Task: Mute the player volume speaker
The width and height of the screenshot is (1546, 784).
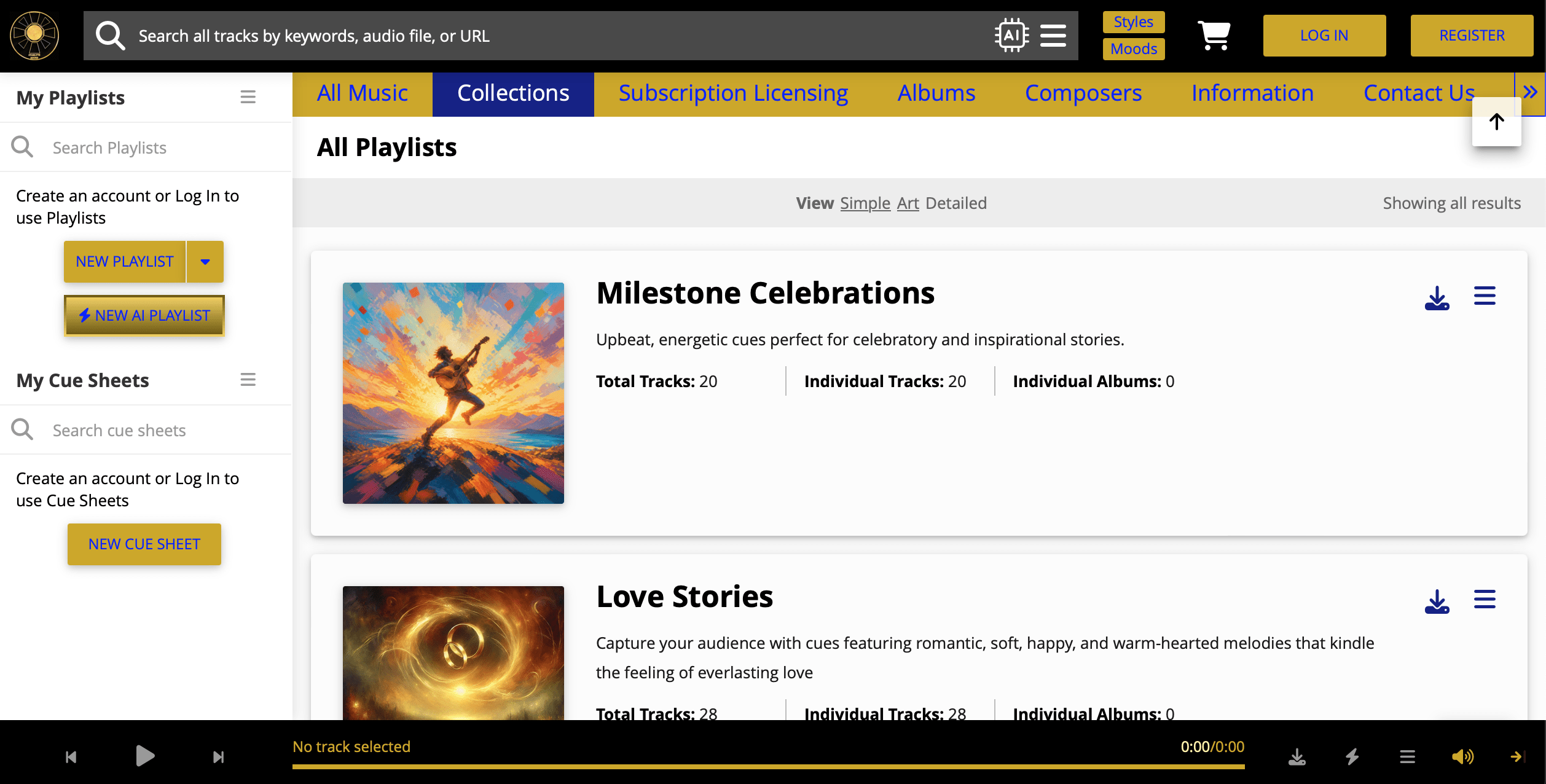Action: coord(1463,757)
